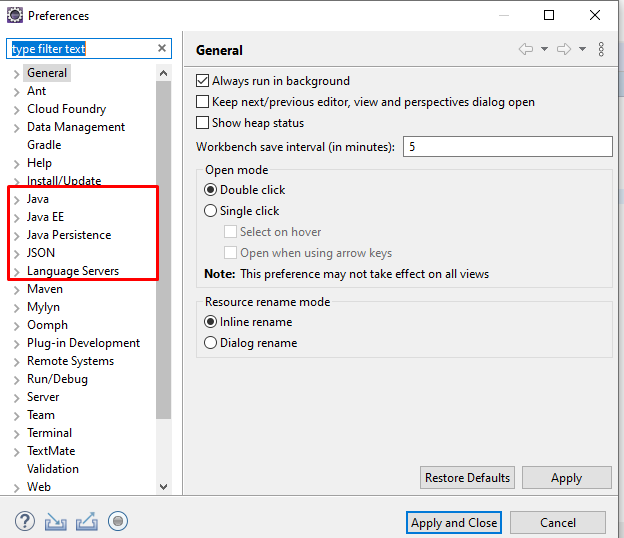Viewport: 624px width, 538px height.
Task: Click the import preferences icon
Action: point(55,522)
